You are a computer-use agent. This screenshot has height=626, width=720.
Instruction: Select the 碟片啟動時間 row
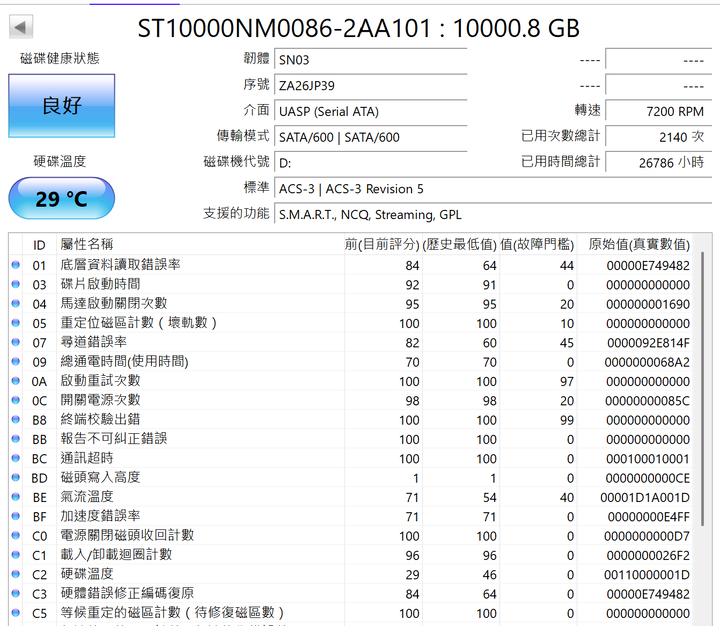pyautogui.click(x=351, y=284)
